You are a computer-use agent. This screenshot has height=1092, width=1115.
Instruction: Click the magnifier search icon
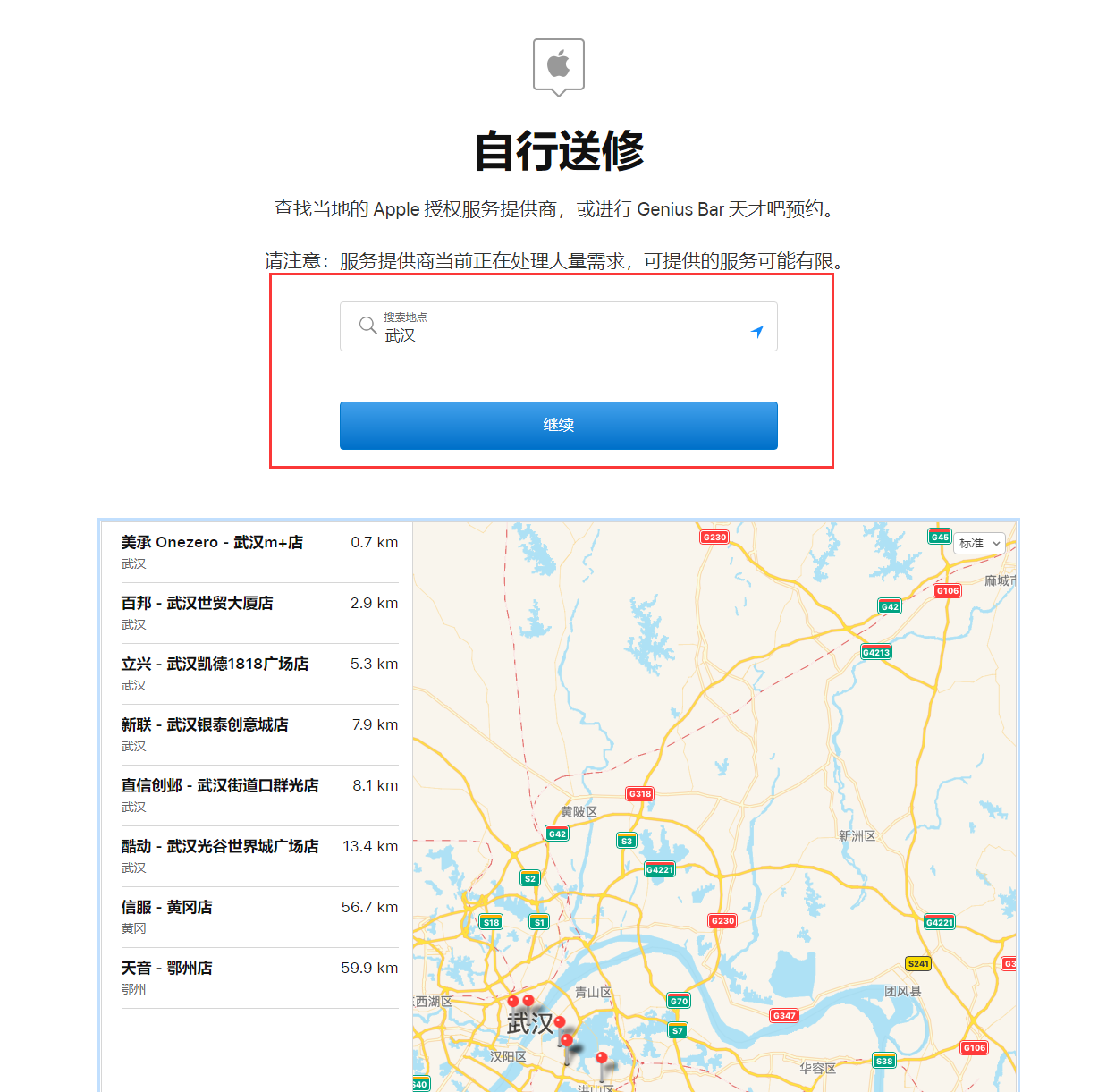coord(368,326)
